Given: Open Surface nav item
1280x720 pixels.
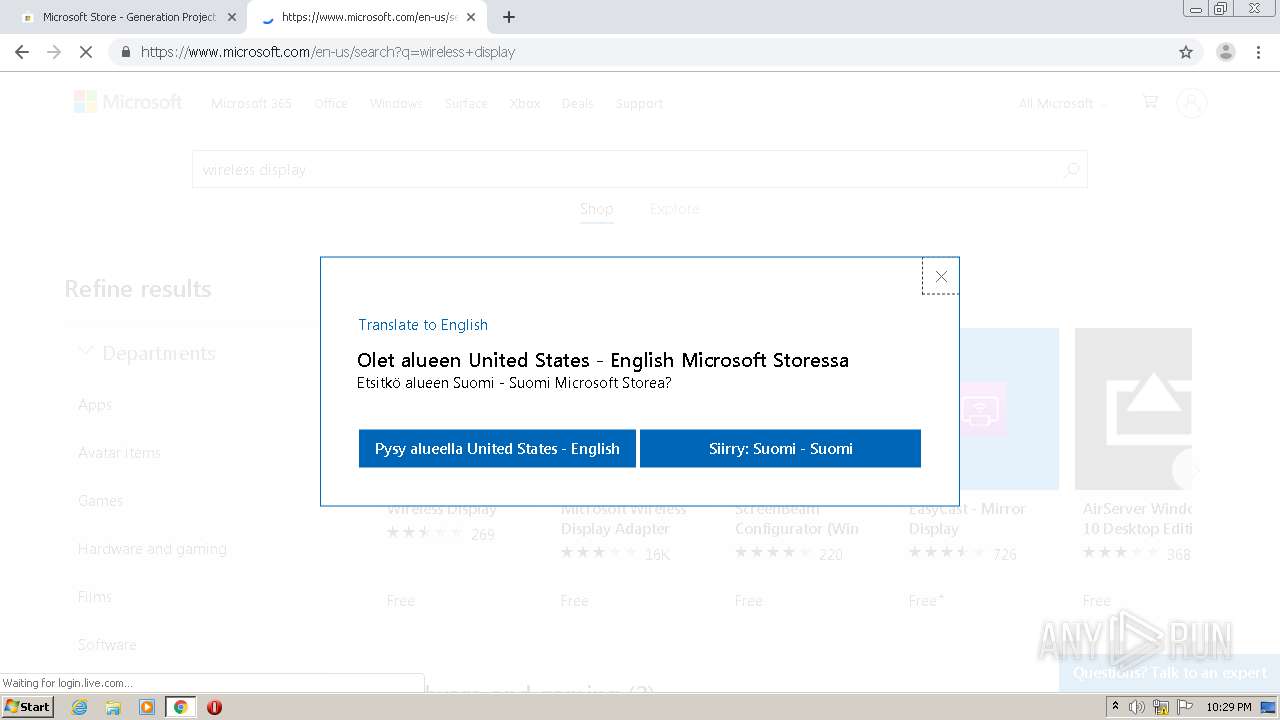Looking at the screenshot, I should click(466, 103).
